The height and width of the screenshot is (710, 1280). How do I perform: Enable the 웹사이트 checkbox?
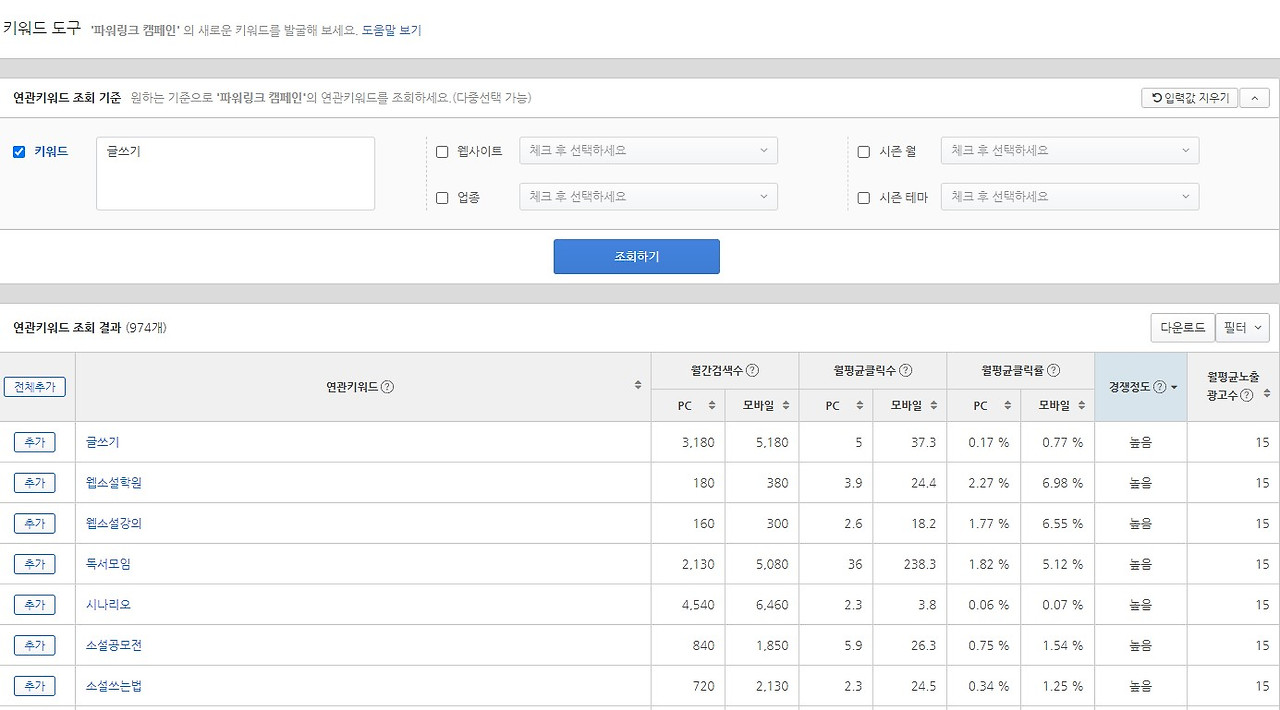coord(442,152)
